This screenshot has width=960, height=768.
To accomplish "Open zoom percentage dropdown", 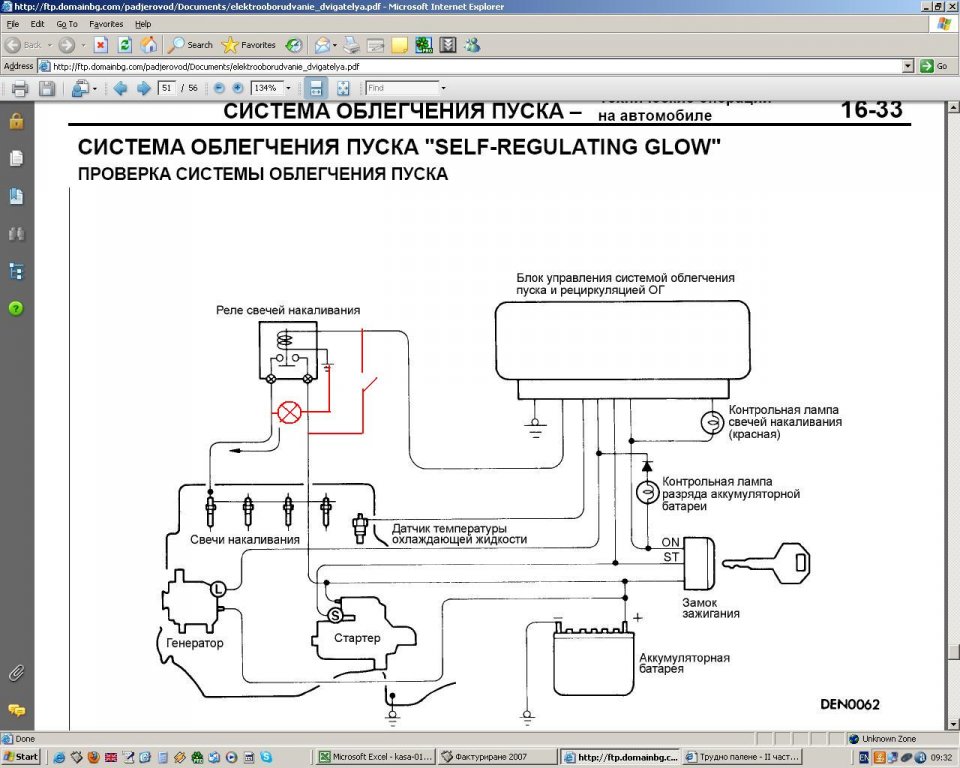I will tap(288, 88).
